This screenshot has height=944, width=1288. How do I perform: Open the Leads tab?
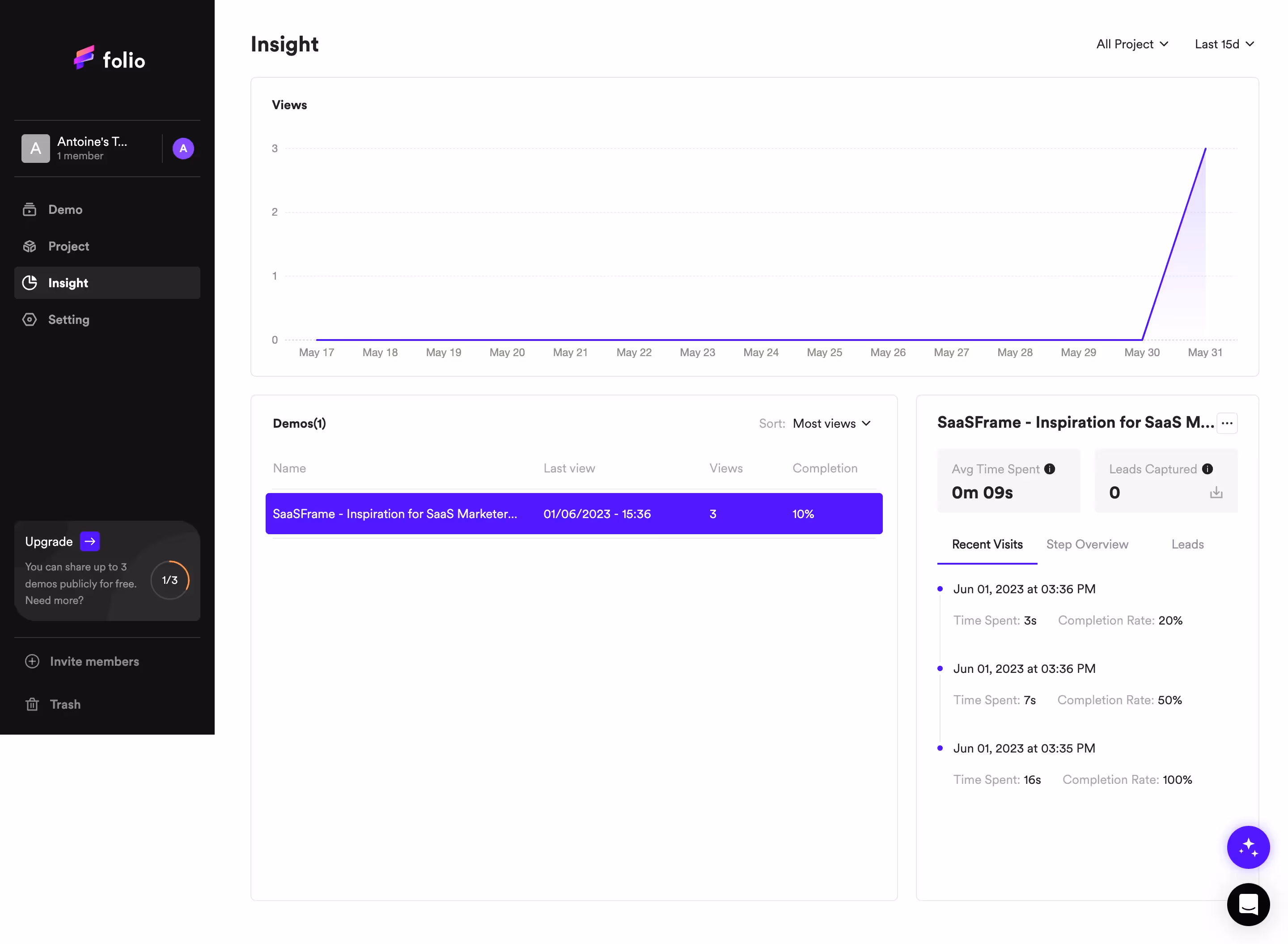tap(1187, 544)
